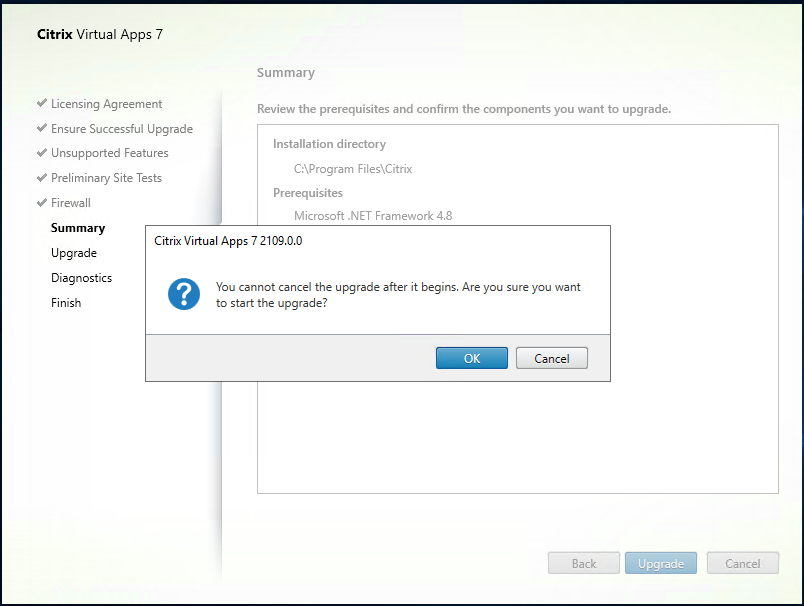The width and height of the screenshot is (804, 606).
Task: Click the Back button in the wizard
Action: coord(584,563)
